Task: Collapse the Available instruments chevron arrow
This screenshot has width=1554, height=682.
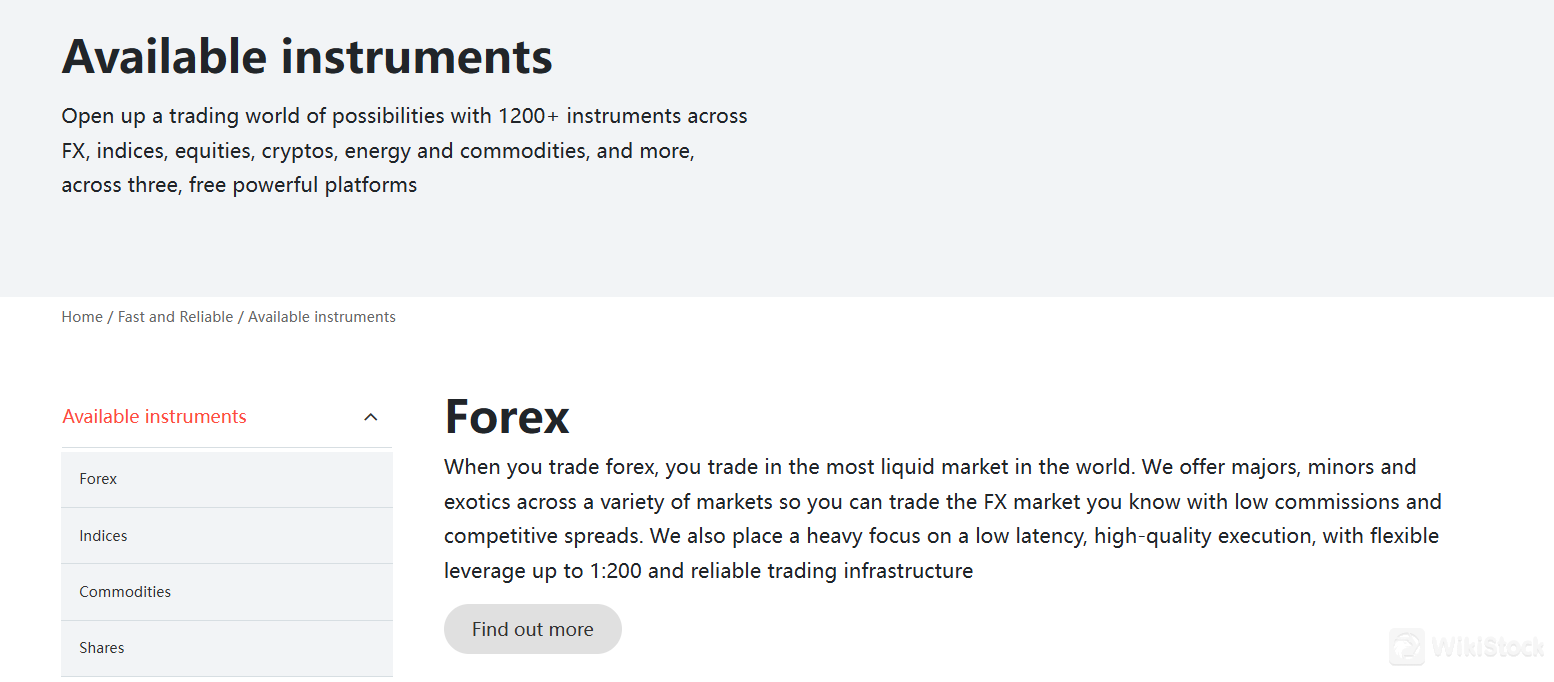Action: pos(371,417)
